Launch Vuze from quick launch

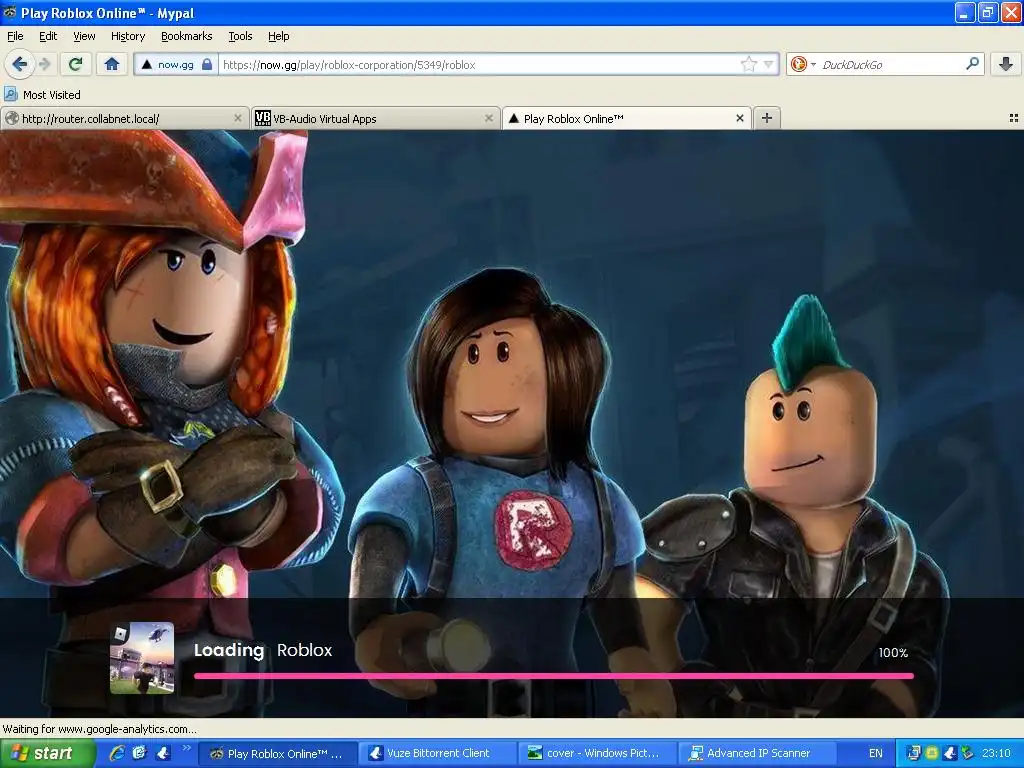[163, 753]
